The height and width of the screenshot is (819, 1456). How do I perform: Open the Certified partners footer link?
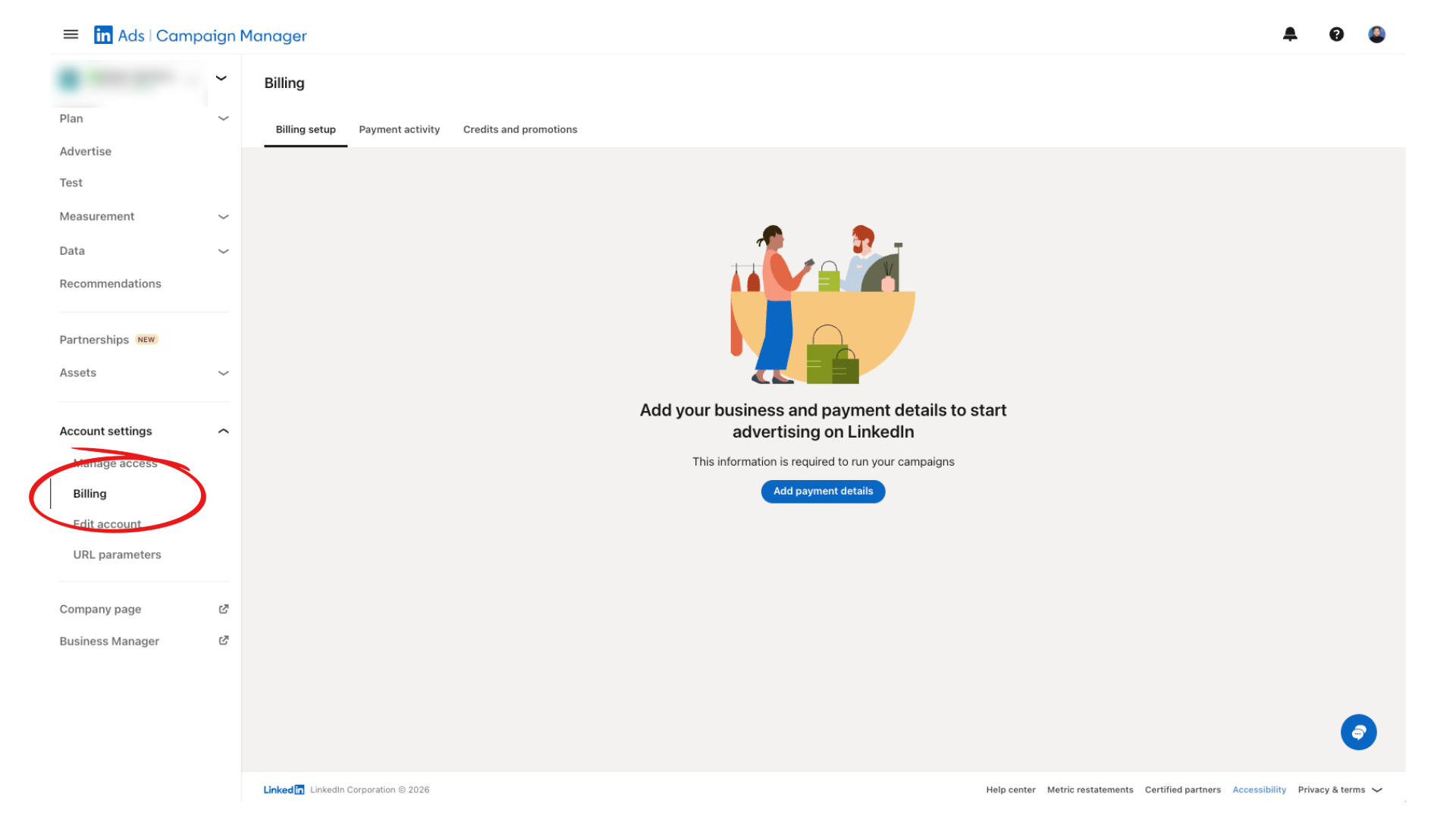point(1182,789)
